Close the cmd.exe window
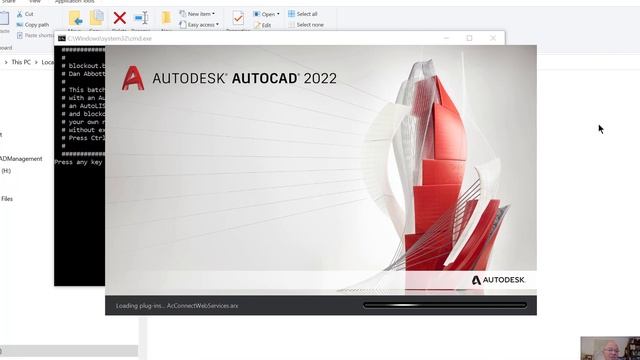Viewport: 640px width, 360px height. tap(493, 38)
